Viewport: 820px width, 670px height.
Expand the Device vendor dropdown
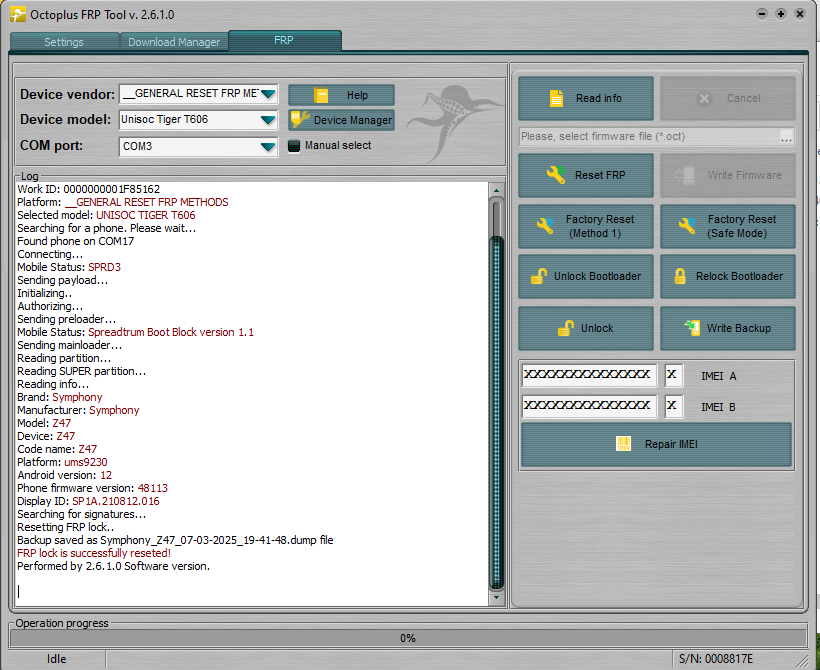click(x=267, y=94)
